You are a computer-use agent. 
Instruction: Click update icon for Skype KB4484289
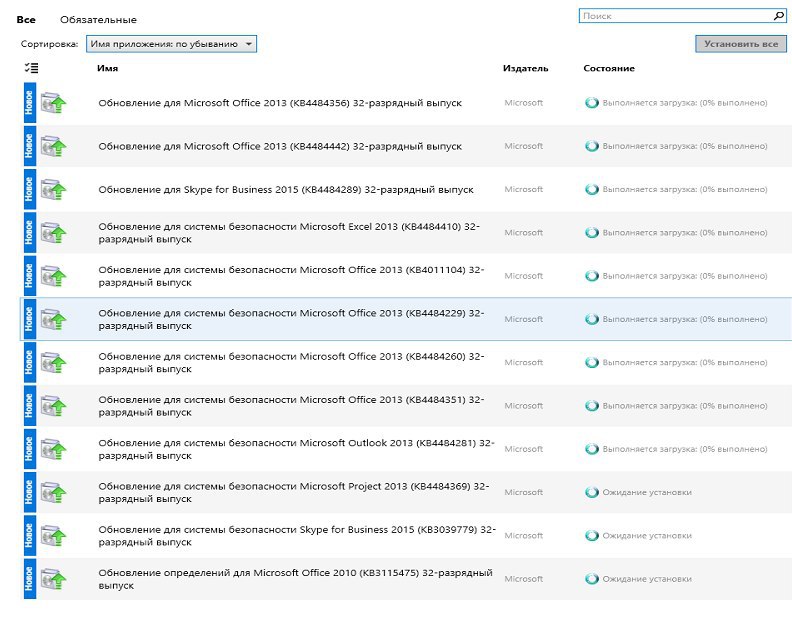[54, 189]
